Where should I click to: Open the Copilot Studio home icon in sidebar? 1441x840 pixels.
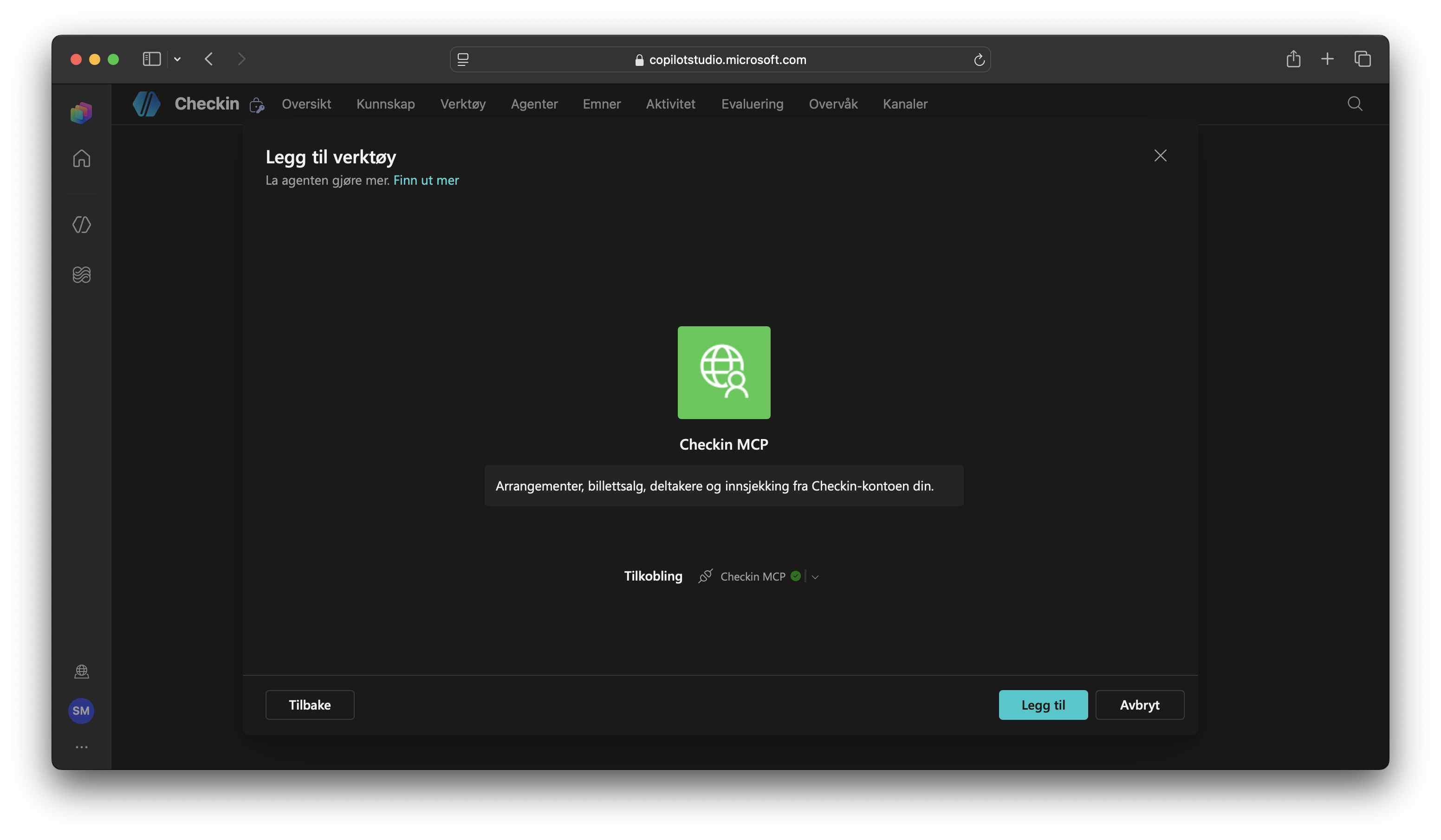coord(81,158)
